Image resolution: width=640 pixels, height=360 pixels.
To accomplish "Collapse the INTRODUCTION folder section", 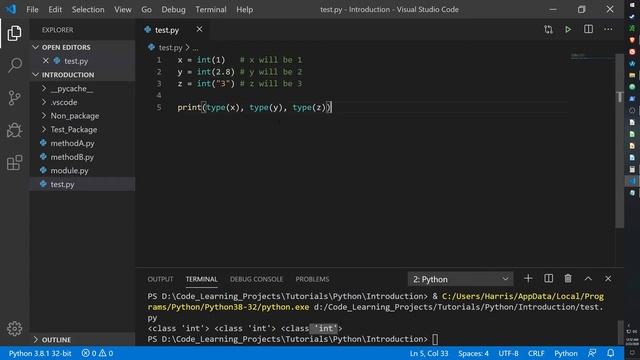I will [82, 75].
